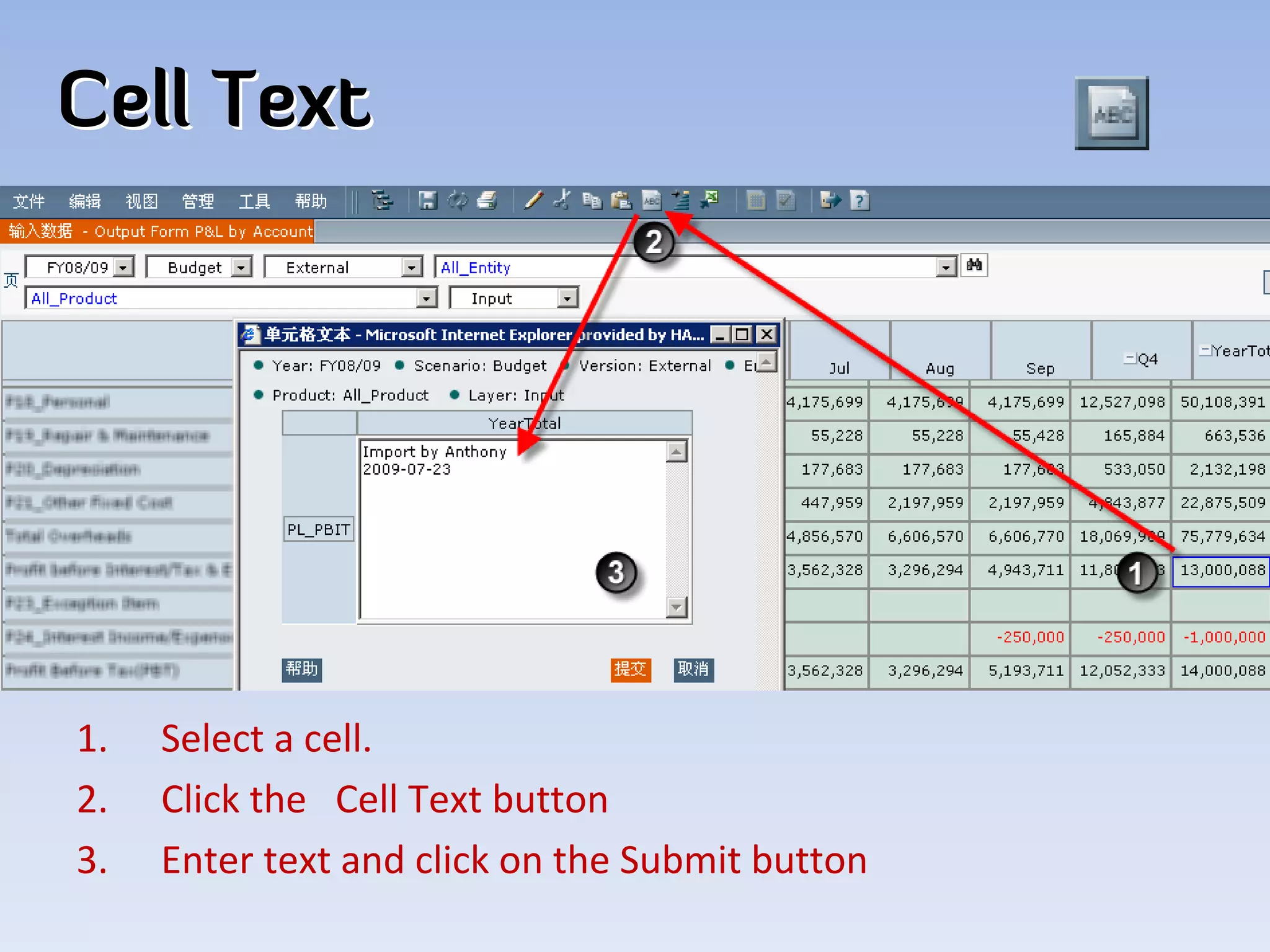Click the logout door-arrow icon
This screenshot has width=1270, height=952.
[830, 200]
